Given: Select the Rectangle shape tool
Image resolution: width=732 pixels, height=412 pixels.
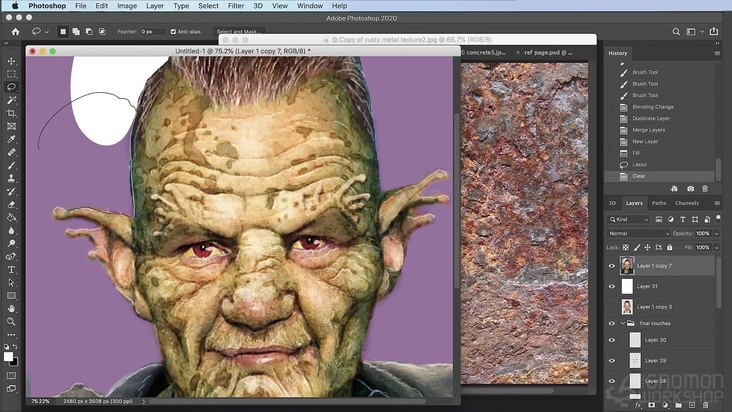Looking at the screenshot, I should tap(11, 296).
